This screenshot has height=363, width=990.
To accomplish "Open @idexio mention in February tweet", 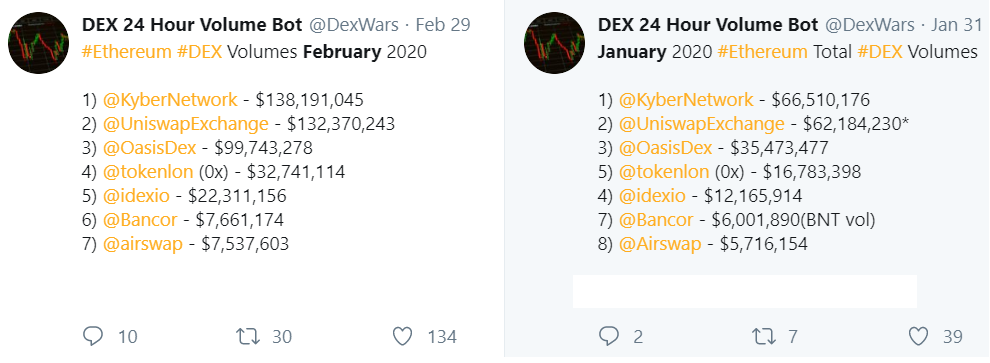I will tap(136, 196).
